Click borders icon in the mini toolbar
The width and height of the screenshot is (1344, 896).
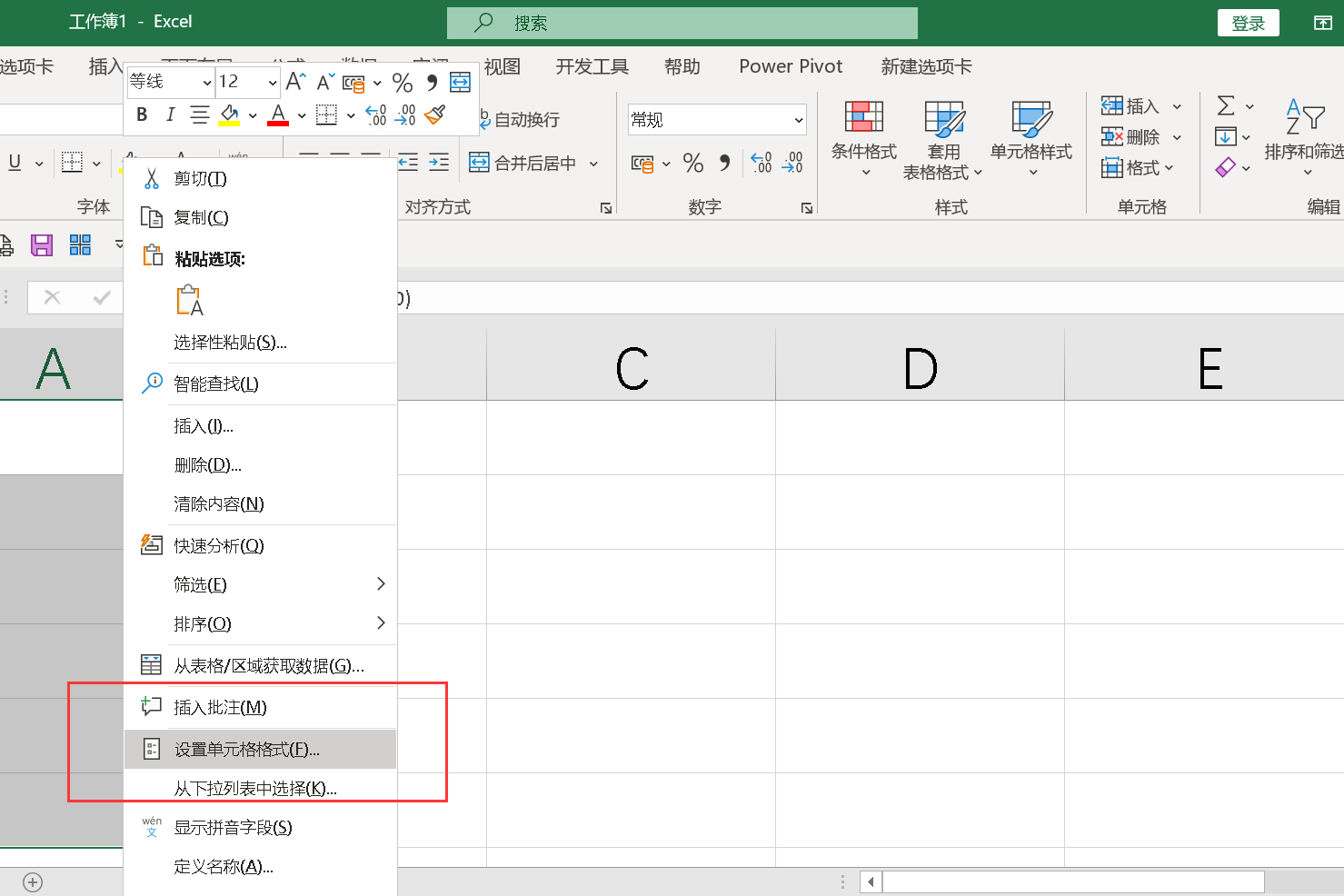click(x=326, y=114)
